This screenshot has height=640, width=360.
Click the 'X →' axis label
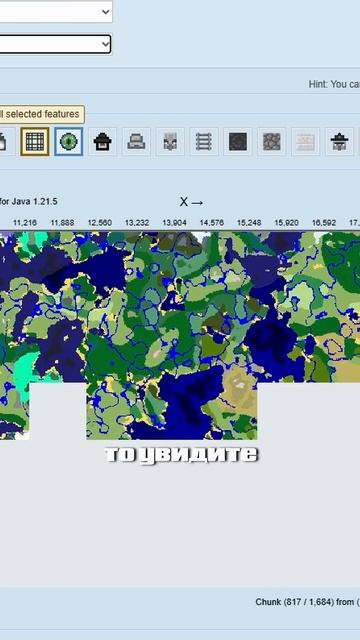191,202
